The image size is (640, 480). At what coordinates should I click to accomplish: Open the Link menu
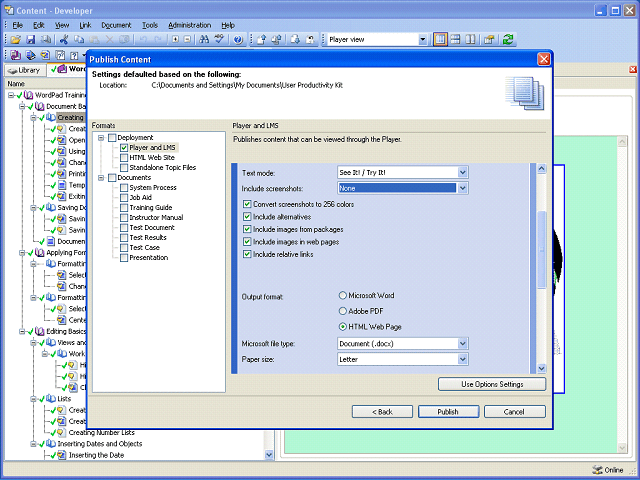85,25
